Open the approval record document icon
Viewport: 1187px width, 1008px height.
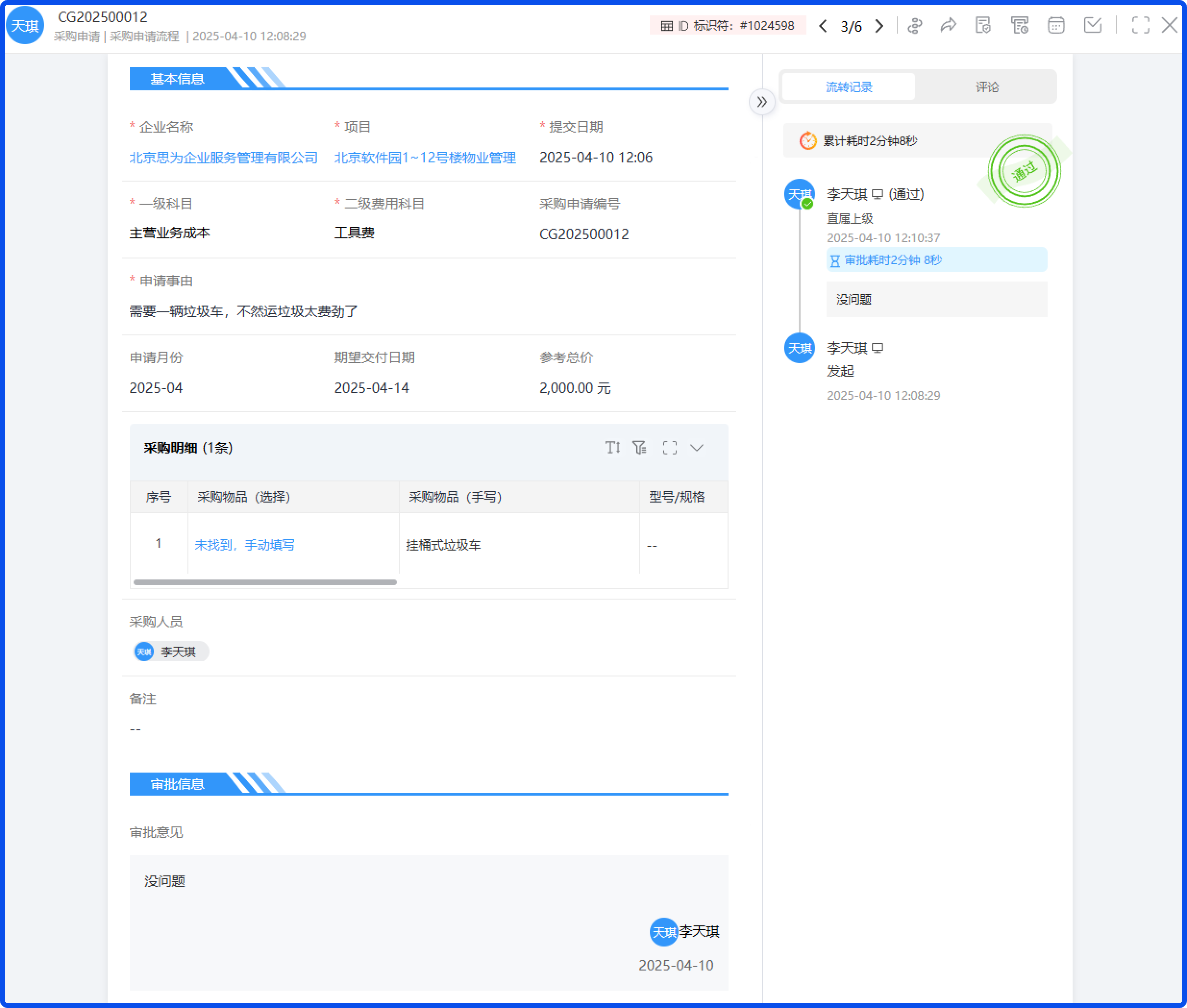(x=984, y=25)
